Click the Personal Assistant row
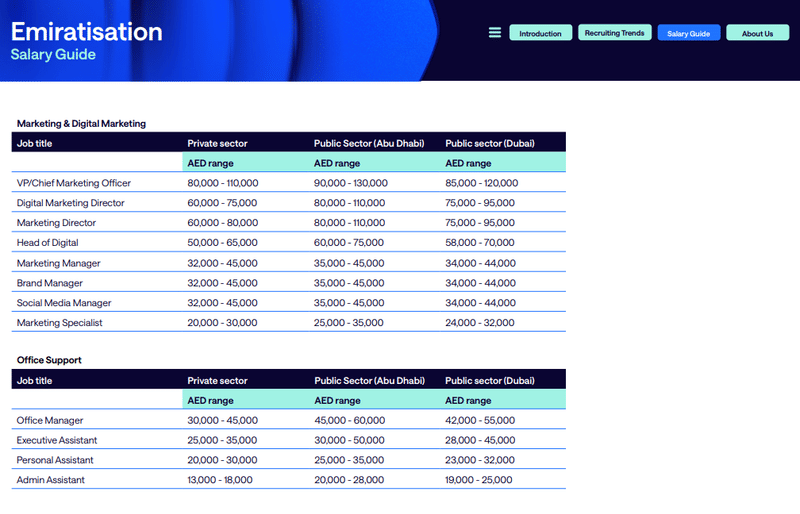This screenshot has width=800, height=514. pyautogui.click(x=55, y=460)
